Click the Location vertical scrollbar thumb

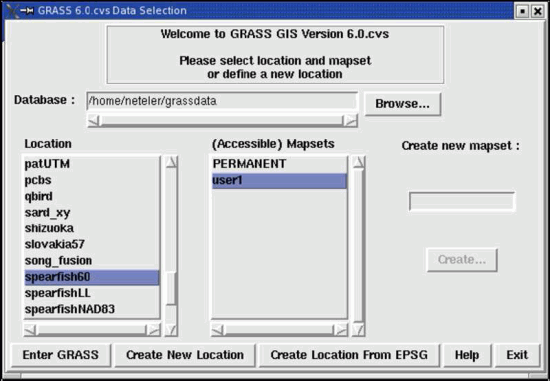[171, 288]
